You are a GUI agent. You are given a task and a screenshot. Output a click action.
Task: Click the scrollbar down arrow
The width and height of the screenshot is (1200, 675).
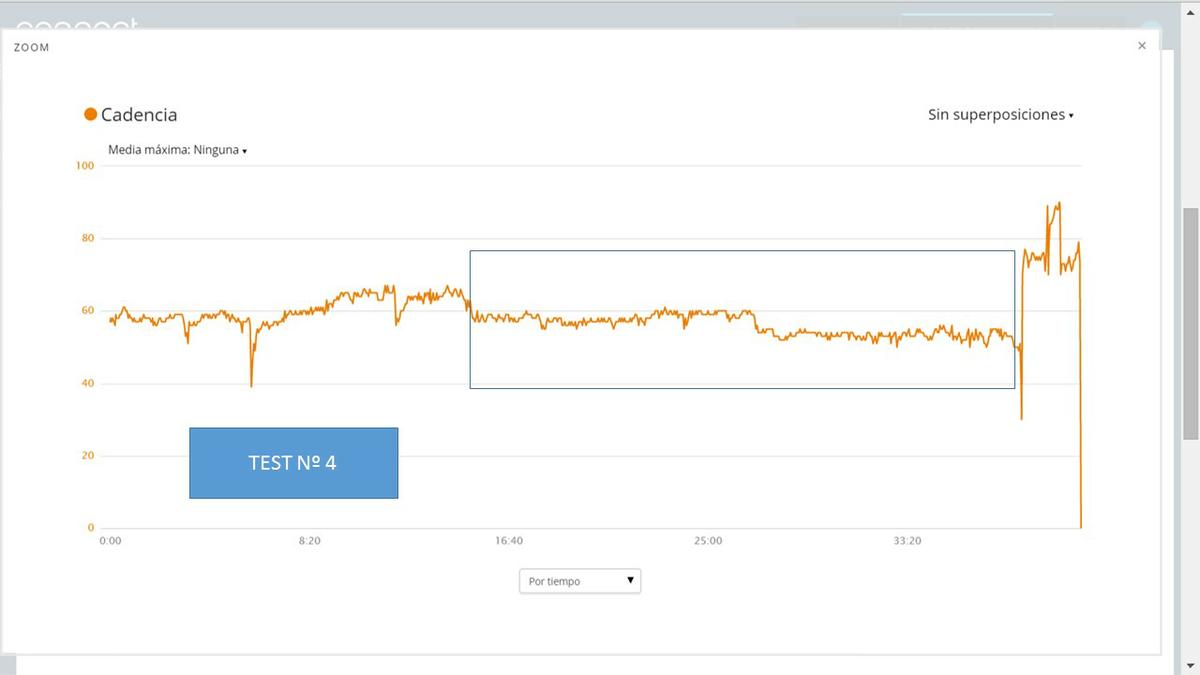click(1191, 666)
